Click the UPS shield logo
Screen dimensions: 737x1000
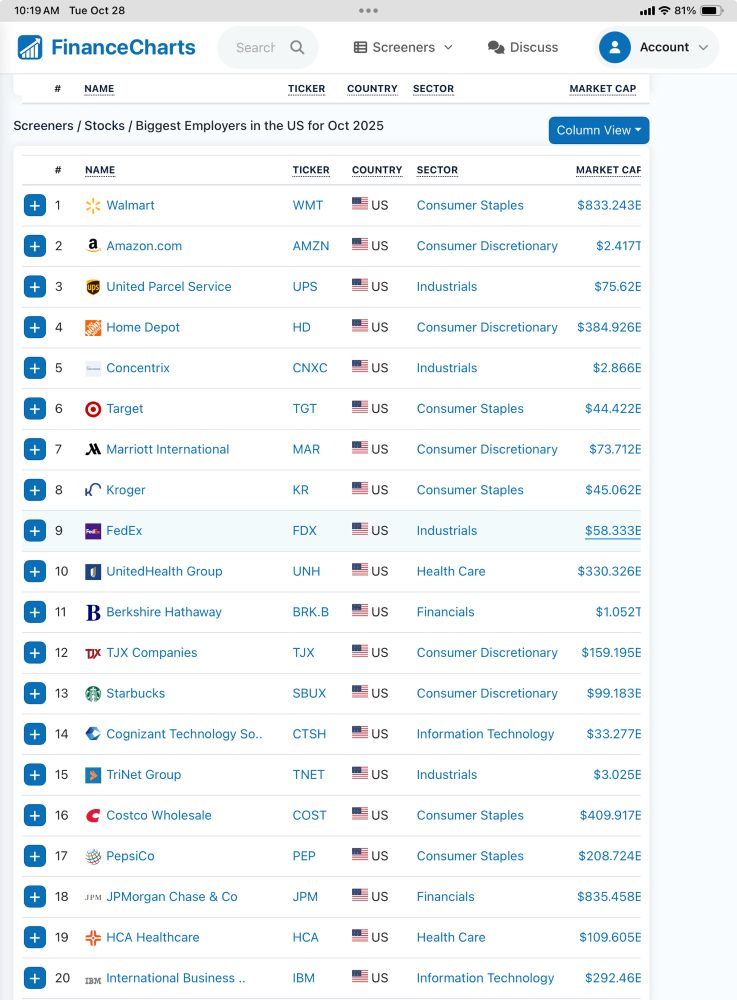(x=93, y=287)
